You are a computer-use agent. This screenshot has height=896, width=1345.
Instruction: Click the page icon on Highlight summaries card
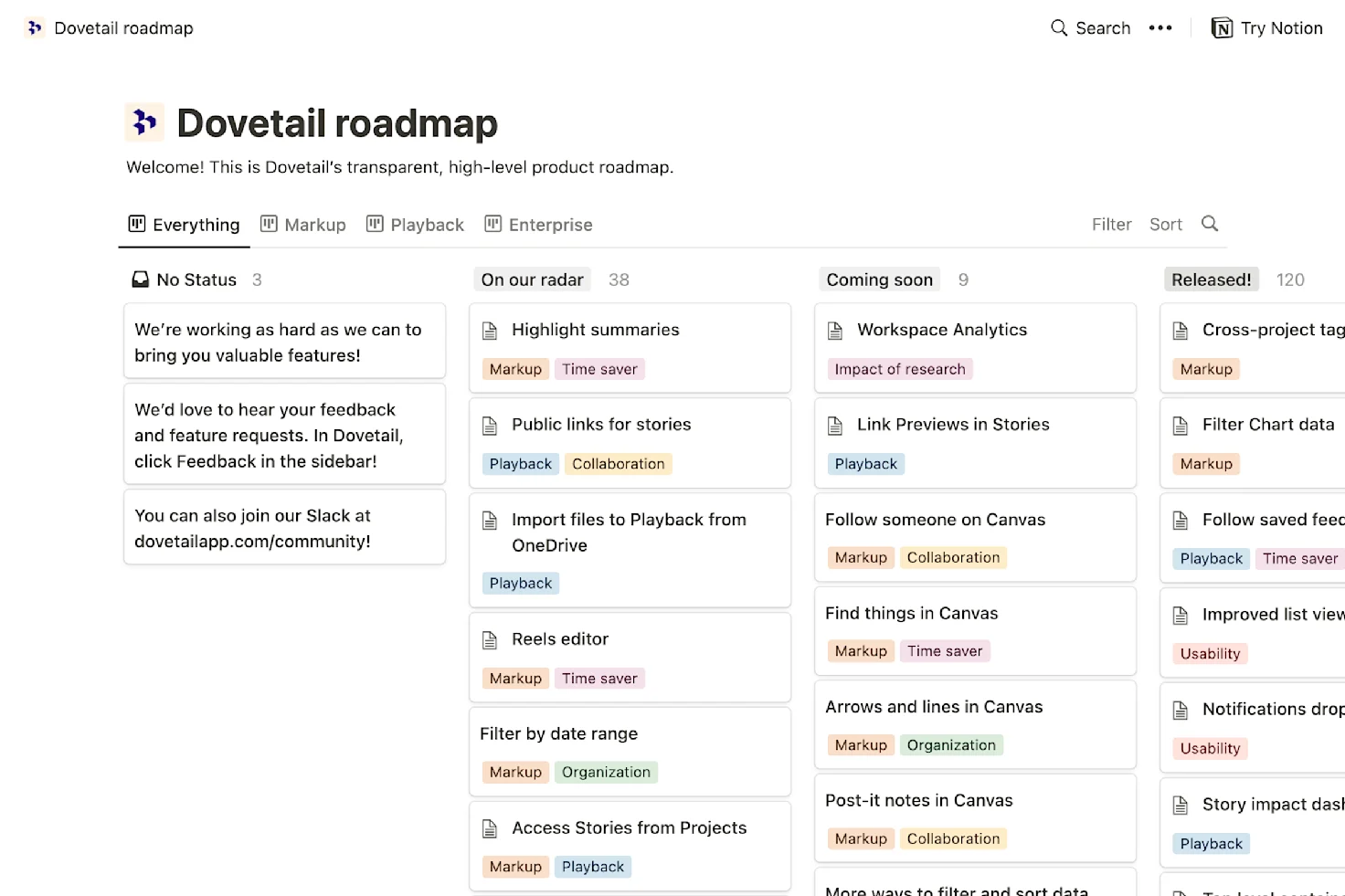pos(490,331)
